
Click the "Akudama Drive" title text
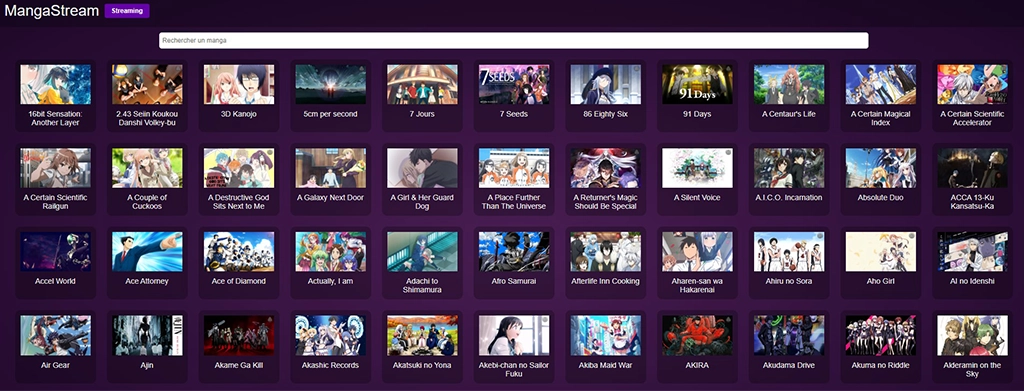tap(789, 366)
